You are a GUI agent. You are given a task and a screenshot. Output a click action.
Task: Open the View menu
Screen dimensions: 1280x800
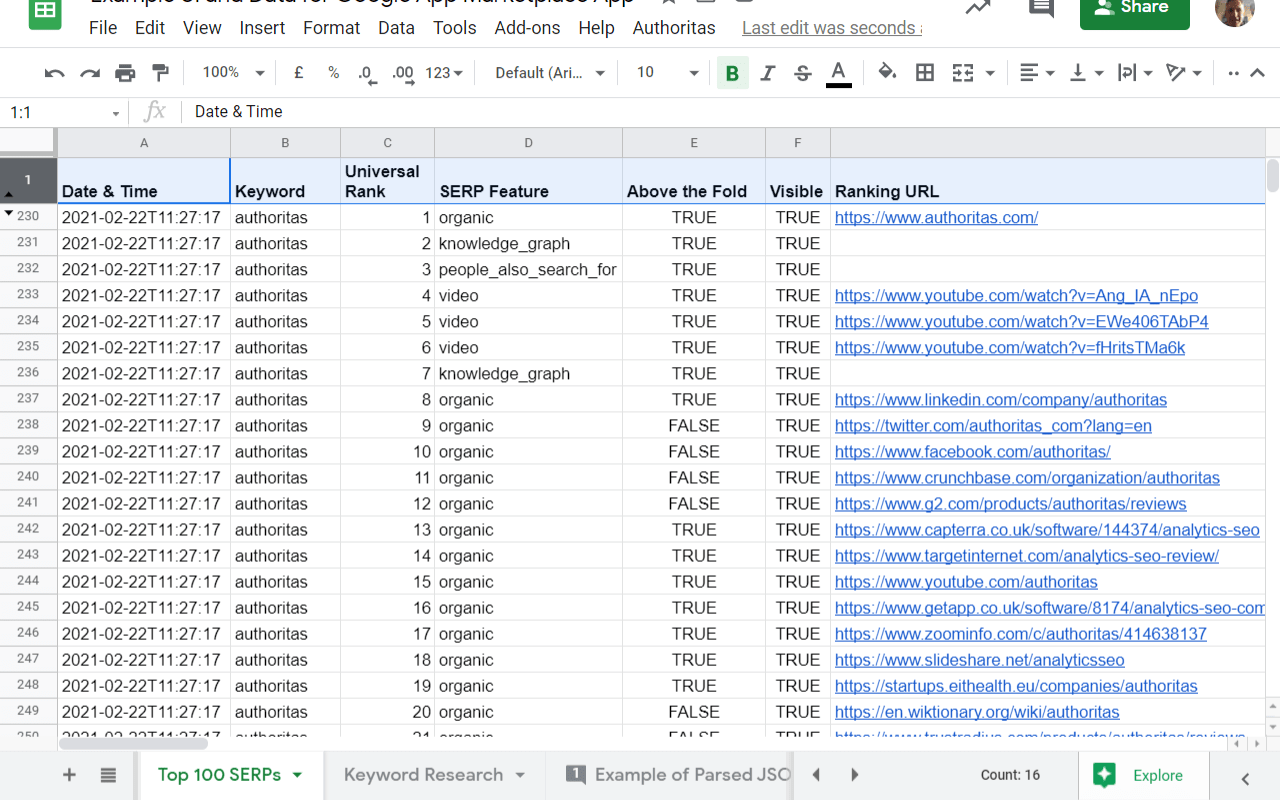pos(202,28)
